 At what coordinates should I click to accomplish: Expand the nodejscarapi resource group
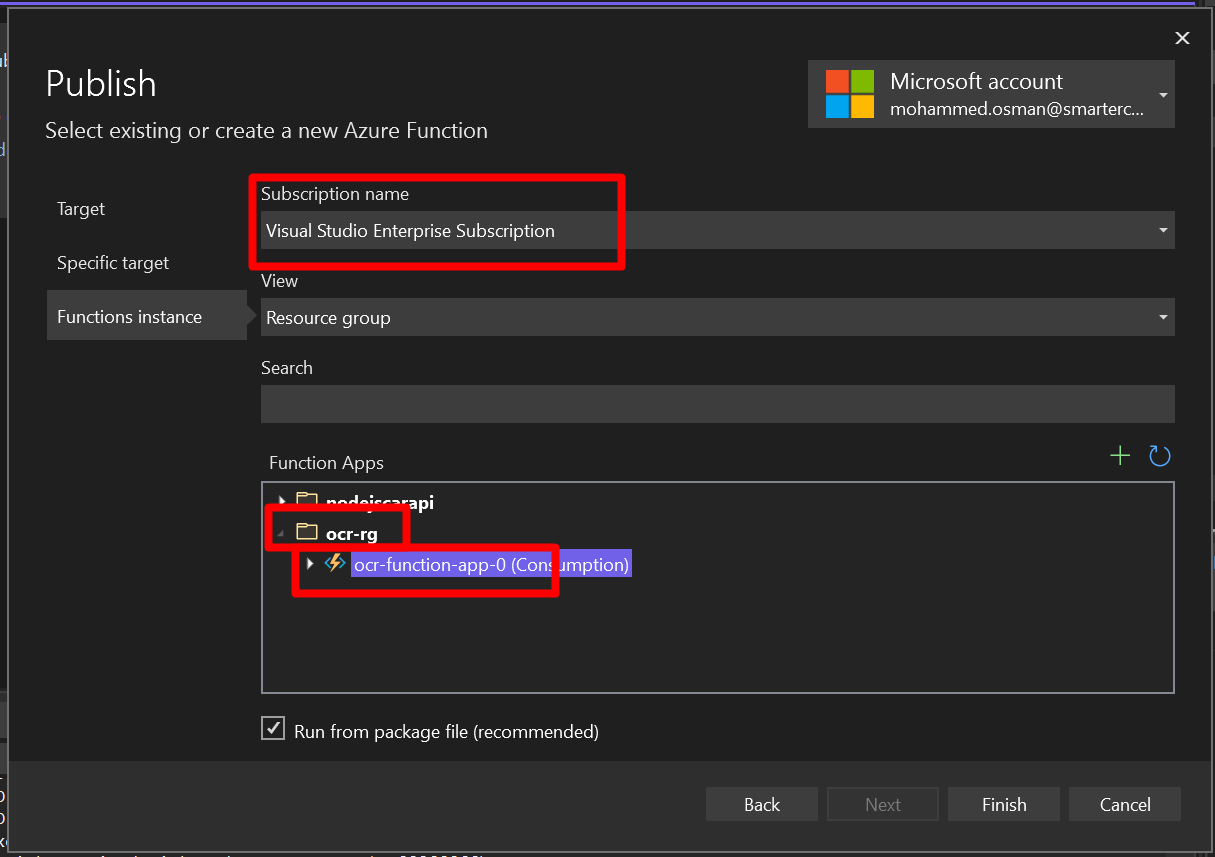click(282, 502)
